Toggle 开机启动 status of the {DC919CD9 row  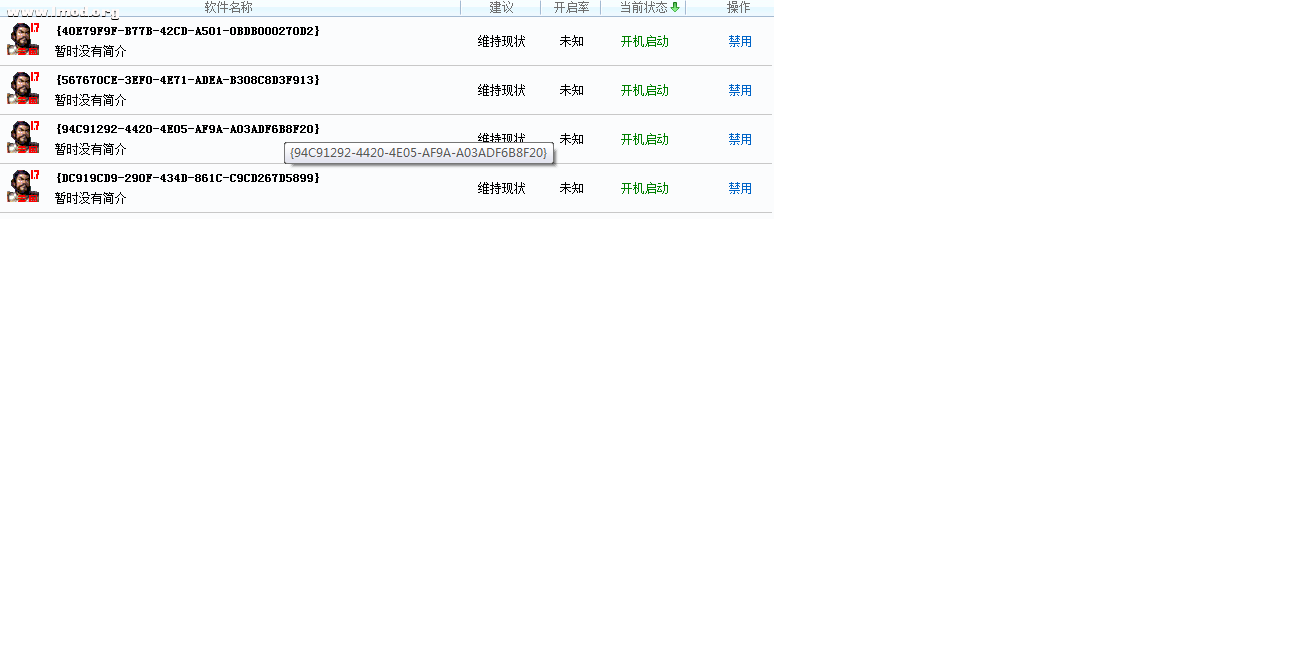(644, 188)
